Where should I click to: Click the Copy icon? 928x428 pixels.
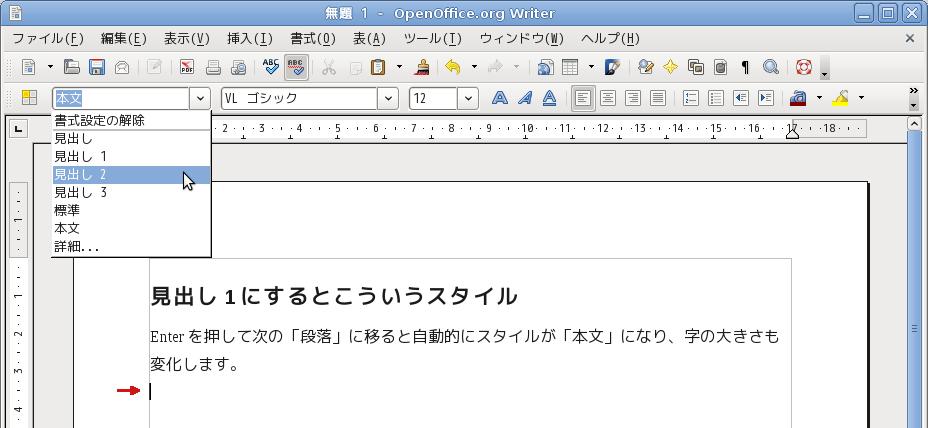(x=355, y=67)
